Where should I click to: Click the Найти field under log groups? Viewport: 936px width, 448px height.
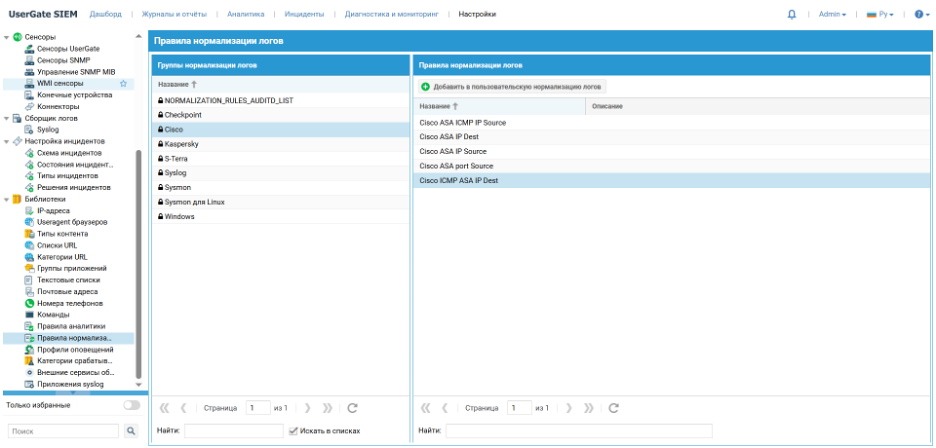coord(234,431)
